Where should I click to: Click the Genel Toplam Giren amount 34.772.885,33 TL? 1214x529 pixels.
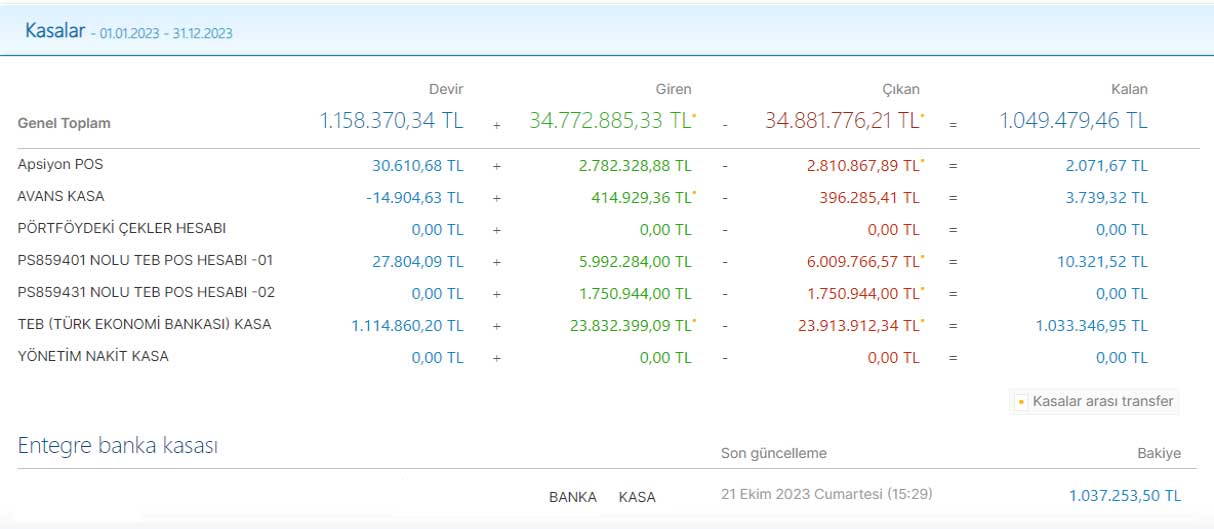(610, 121)
